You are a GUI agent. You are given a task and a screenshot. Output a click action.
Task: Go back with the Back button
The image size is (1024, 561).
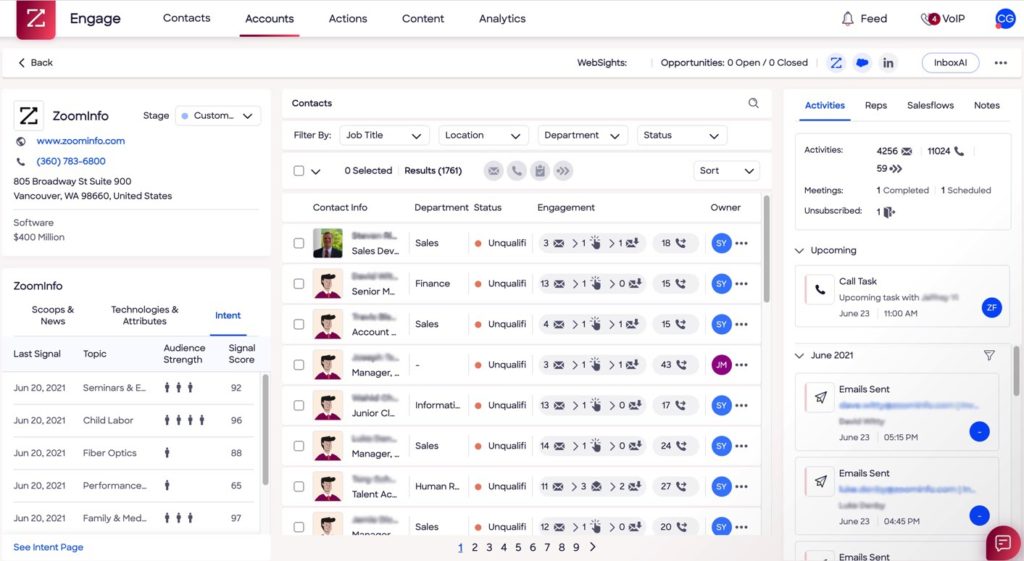(35, 63)
